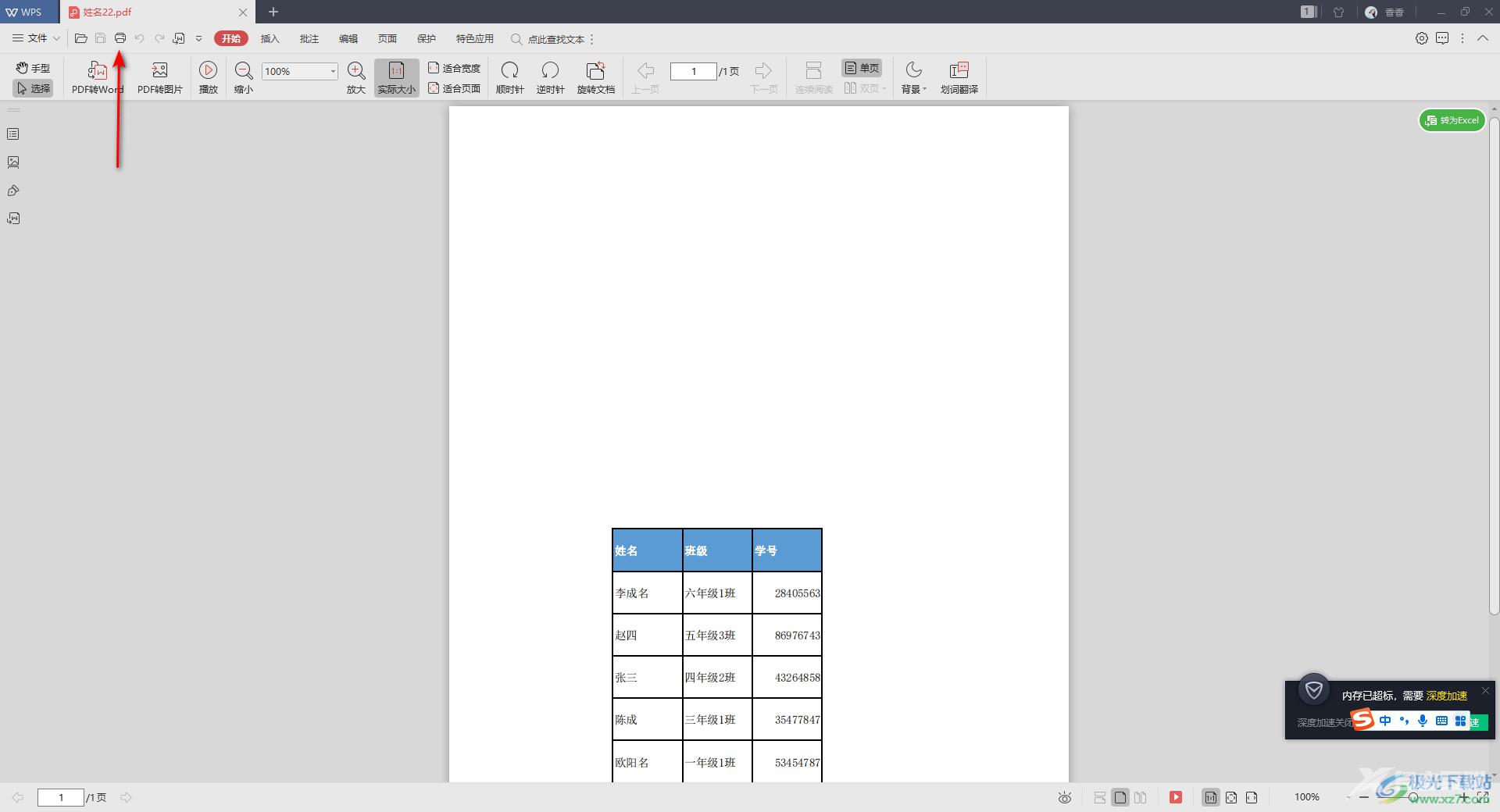Screen dimensions: 1500x812
Task: Click the page number field in toolbar
Action: [694, 71]
